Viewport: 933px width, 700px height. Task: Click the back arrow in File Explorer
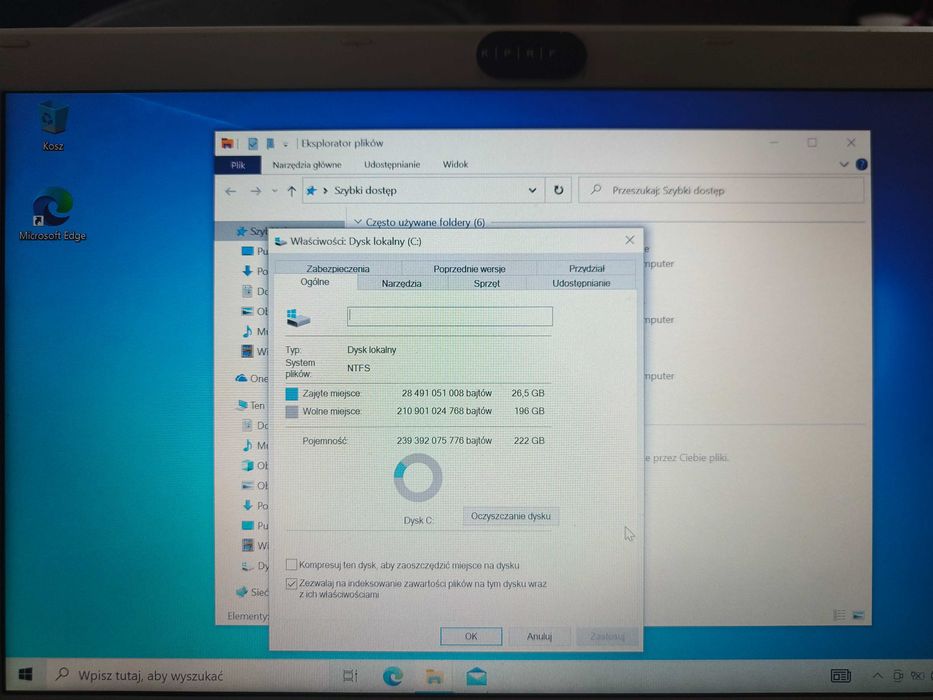coord(231,191)
